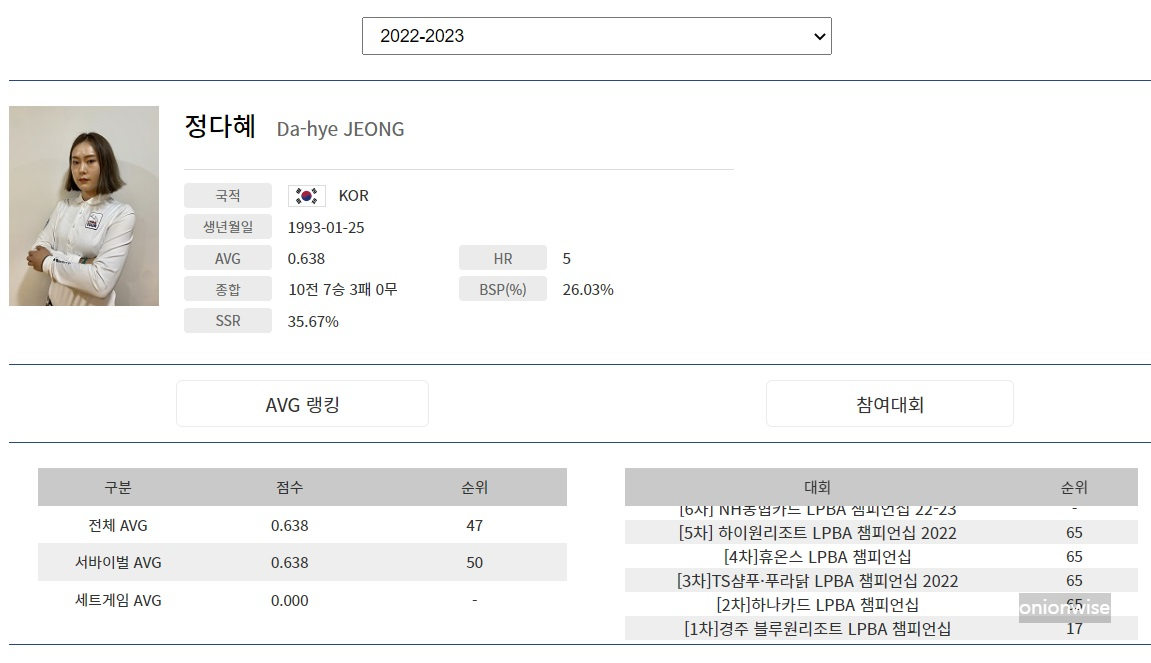
Task: Select a different season from the combo box
Action: click(596, 35)
